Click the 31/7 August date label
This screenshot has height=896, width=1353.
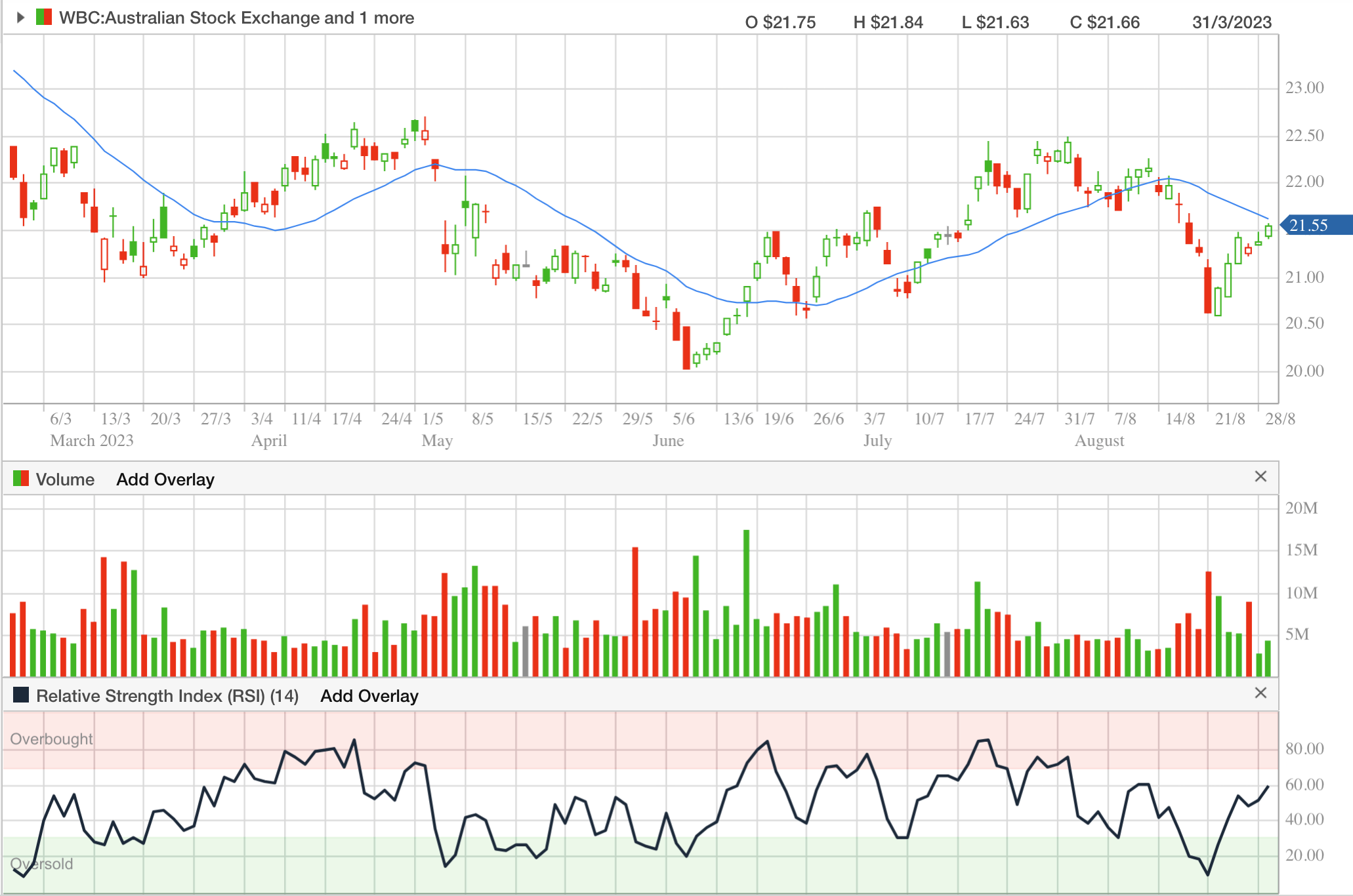tap(1079, 419)
